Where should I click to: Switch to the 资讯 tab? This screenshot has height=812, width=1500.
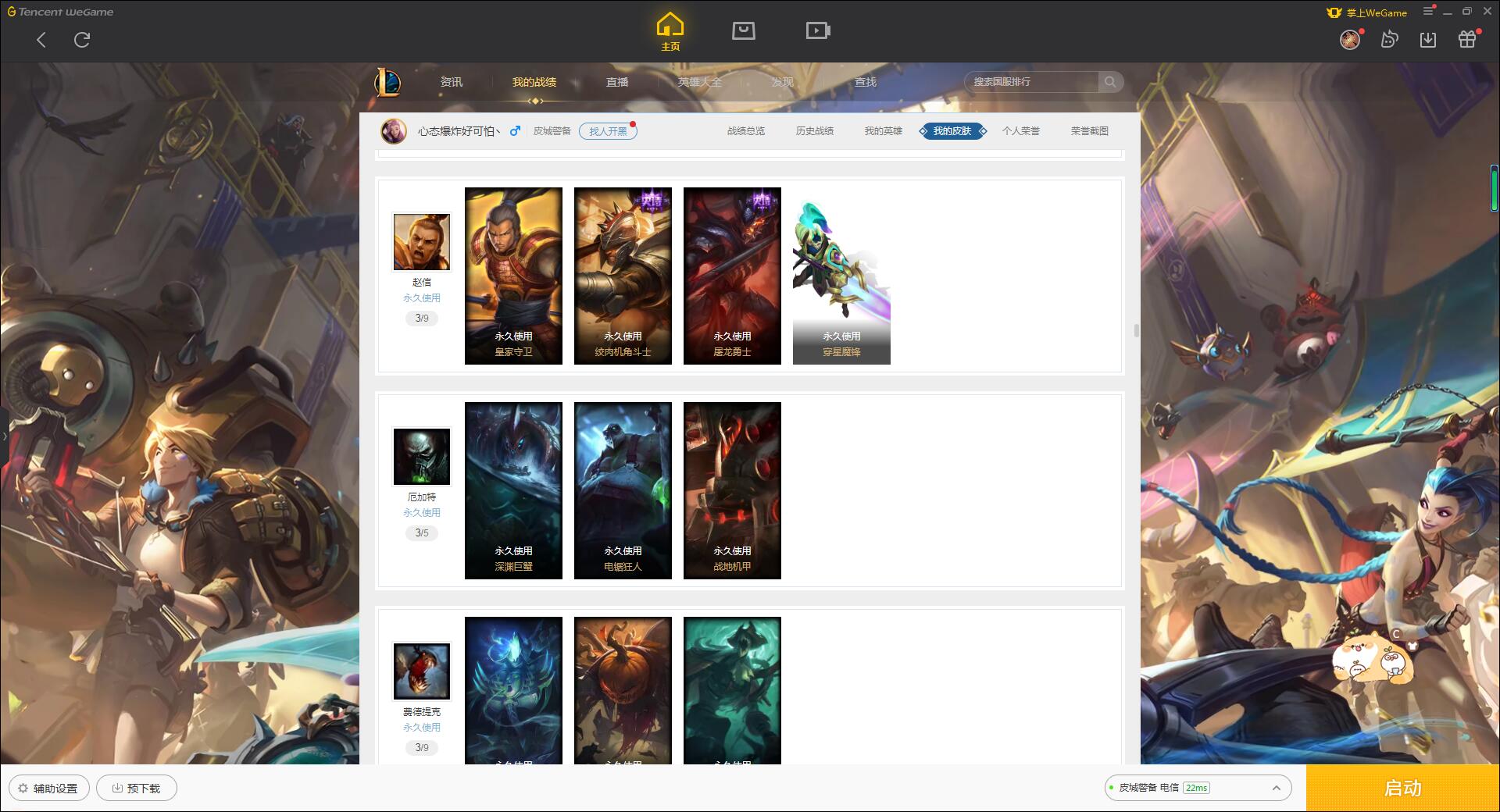click(452, 82)
